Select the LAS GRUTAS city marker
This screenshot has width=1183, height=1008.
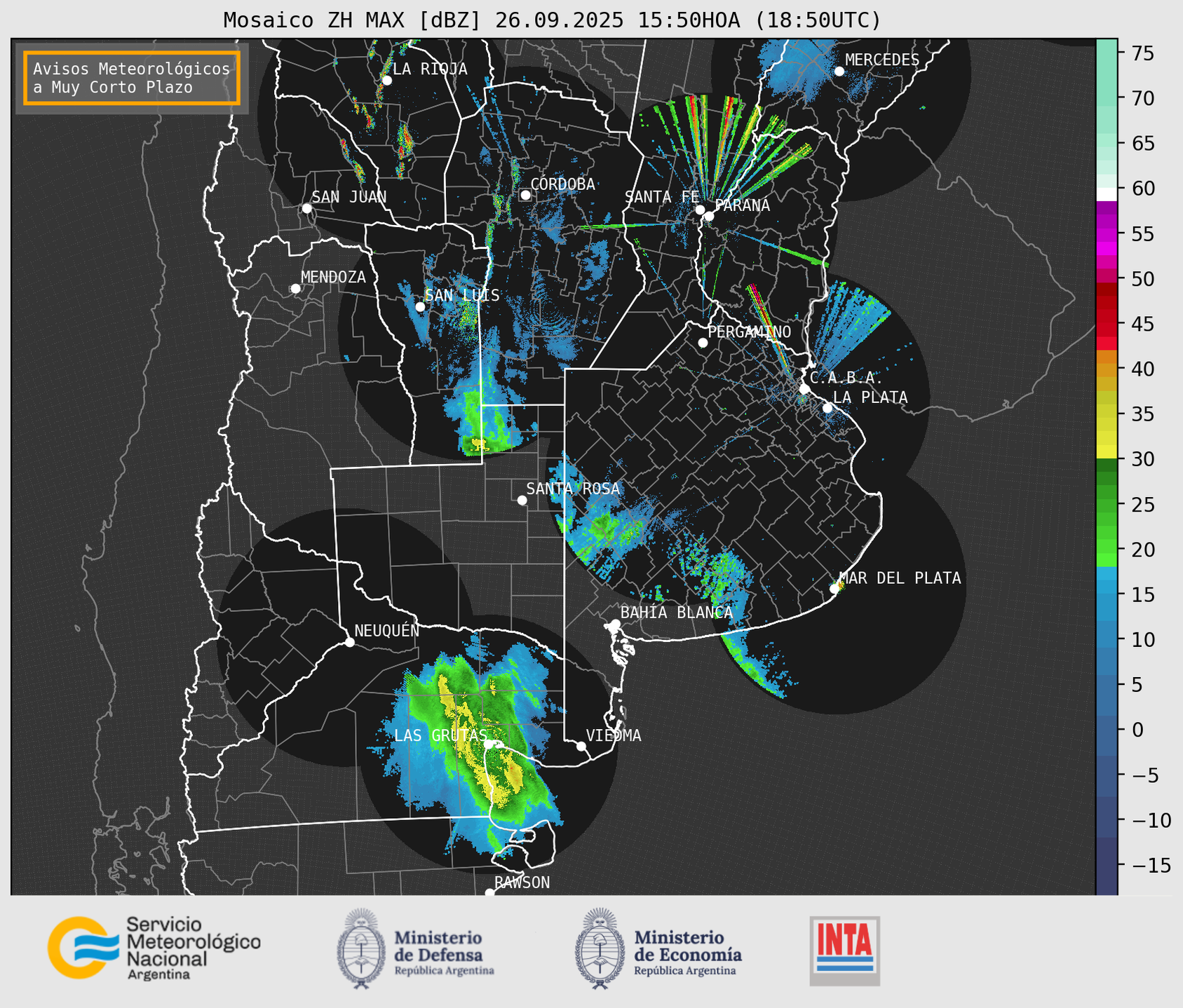[489, 744]
